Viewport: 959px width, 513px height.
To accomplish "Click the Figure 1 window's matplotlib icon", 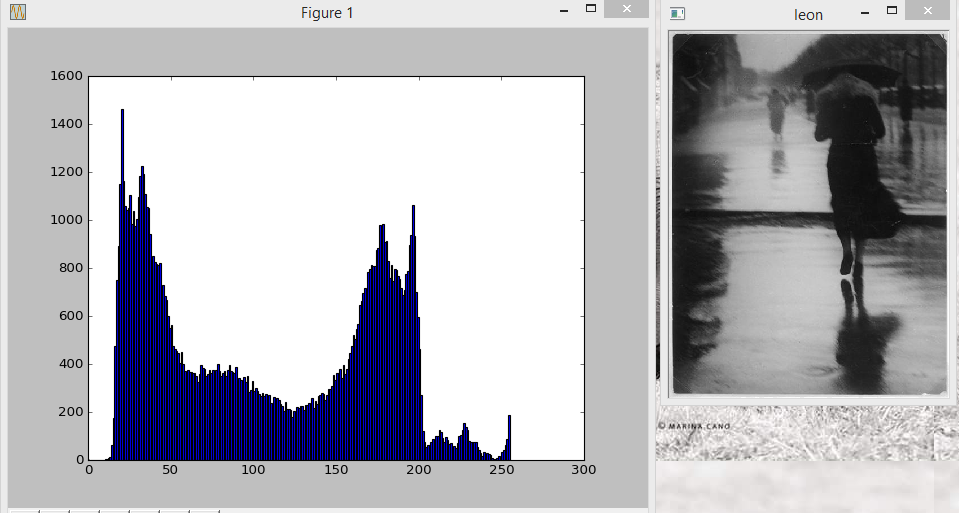I will pyautogui.click(x=18, y=12).
